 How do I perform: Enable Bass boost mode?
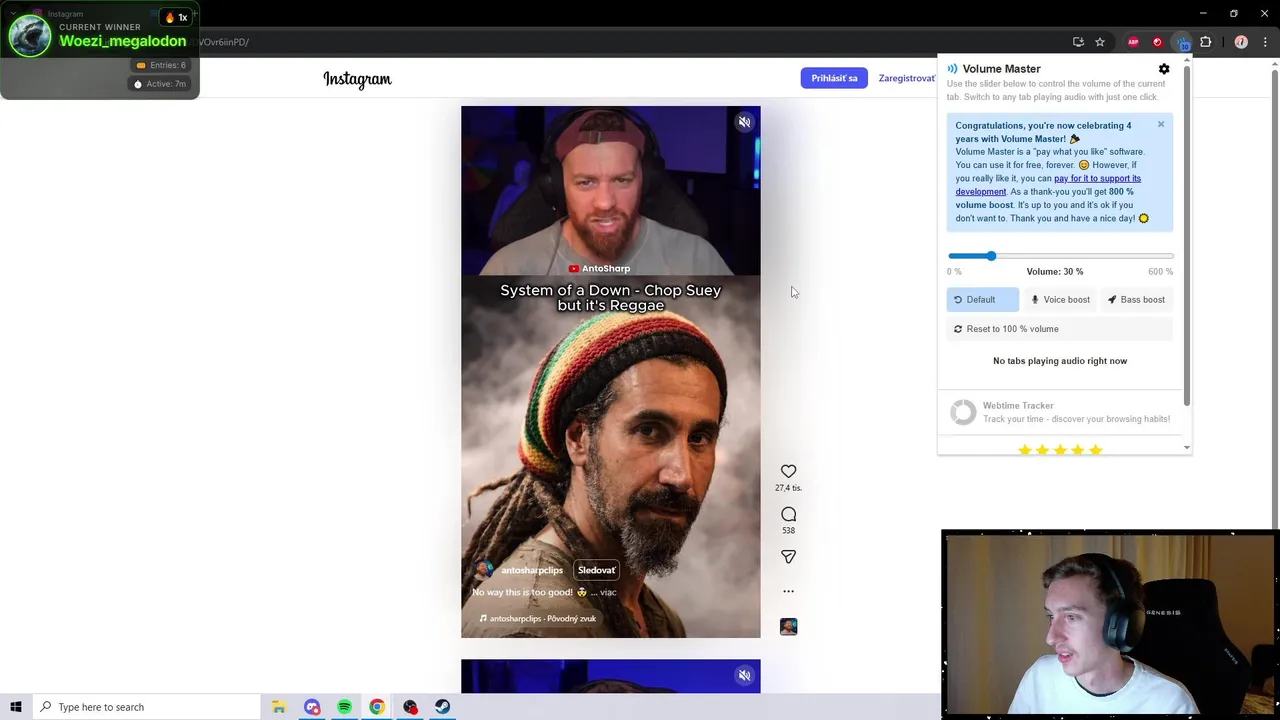click(x=1136, y=299)
